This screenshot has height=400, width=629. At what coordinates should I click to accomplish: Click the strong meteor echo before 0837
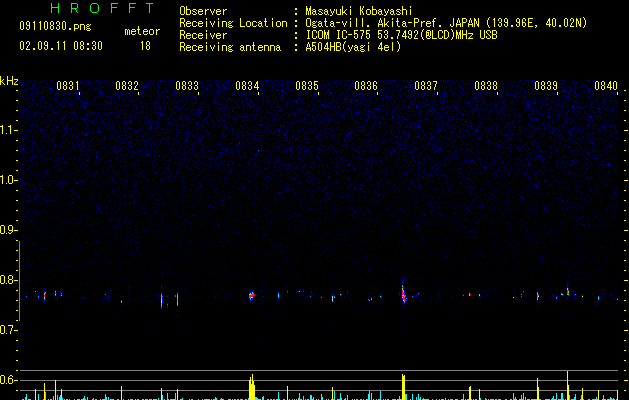[x=404, y=294]
